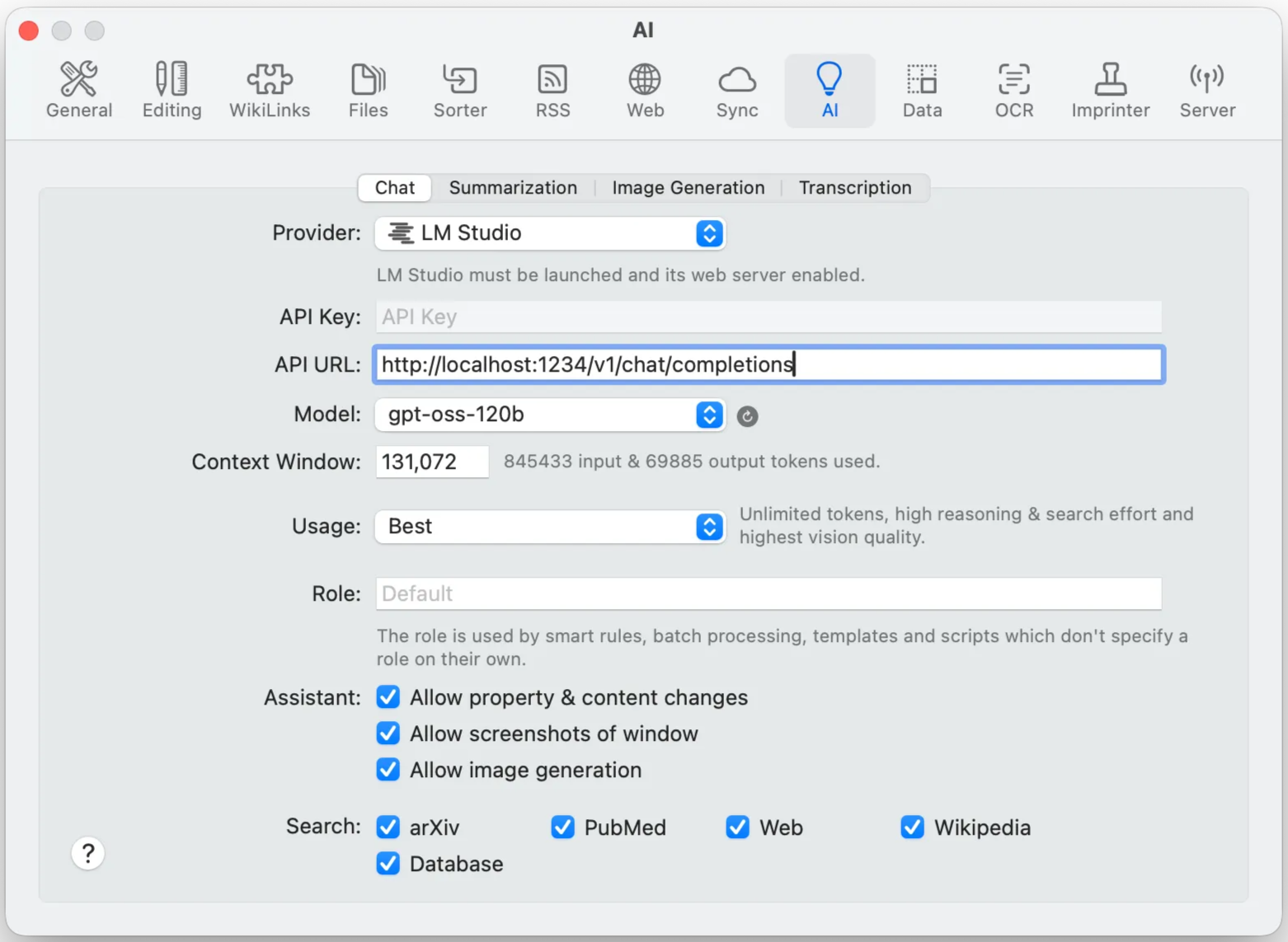Select the OCR preferences icon
This screenshot has height=942, width=1288.
tap(1013, 89)
